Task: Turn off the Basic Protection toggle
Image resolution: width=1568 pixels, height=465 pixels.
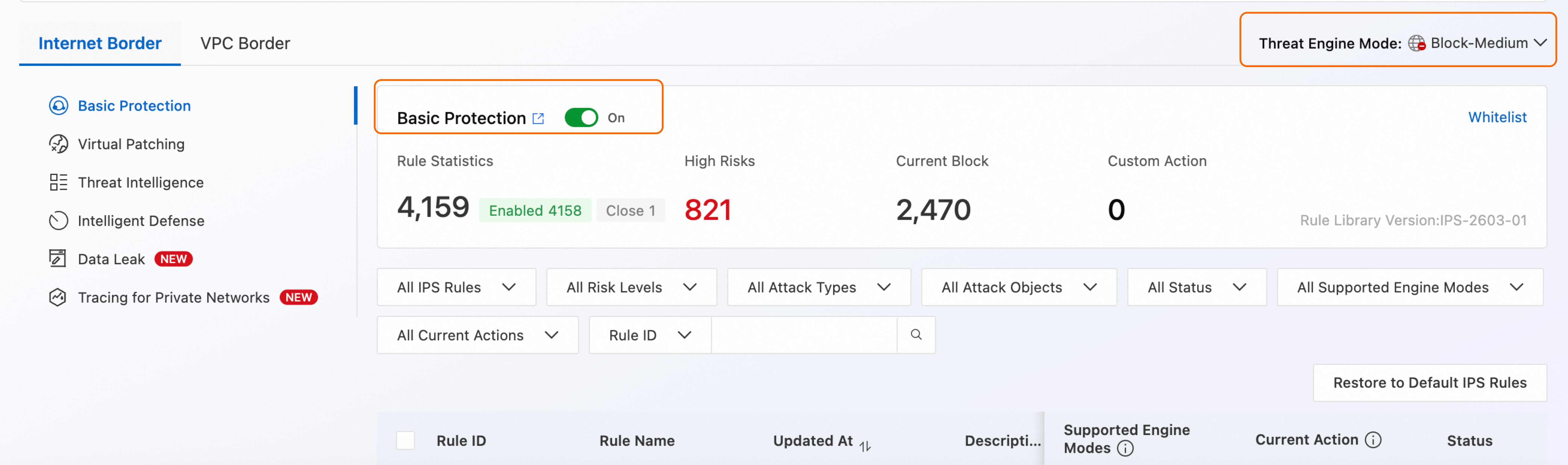Action: (581, 117)
